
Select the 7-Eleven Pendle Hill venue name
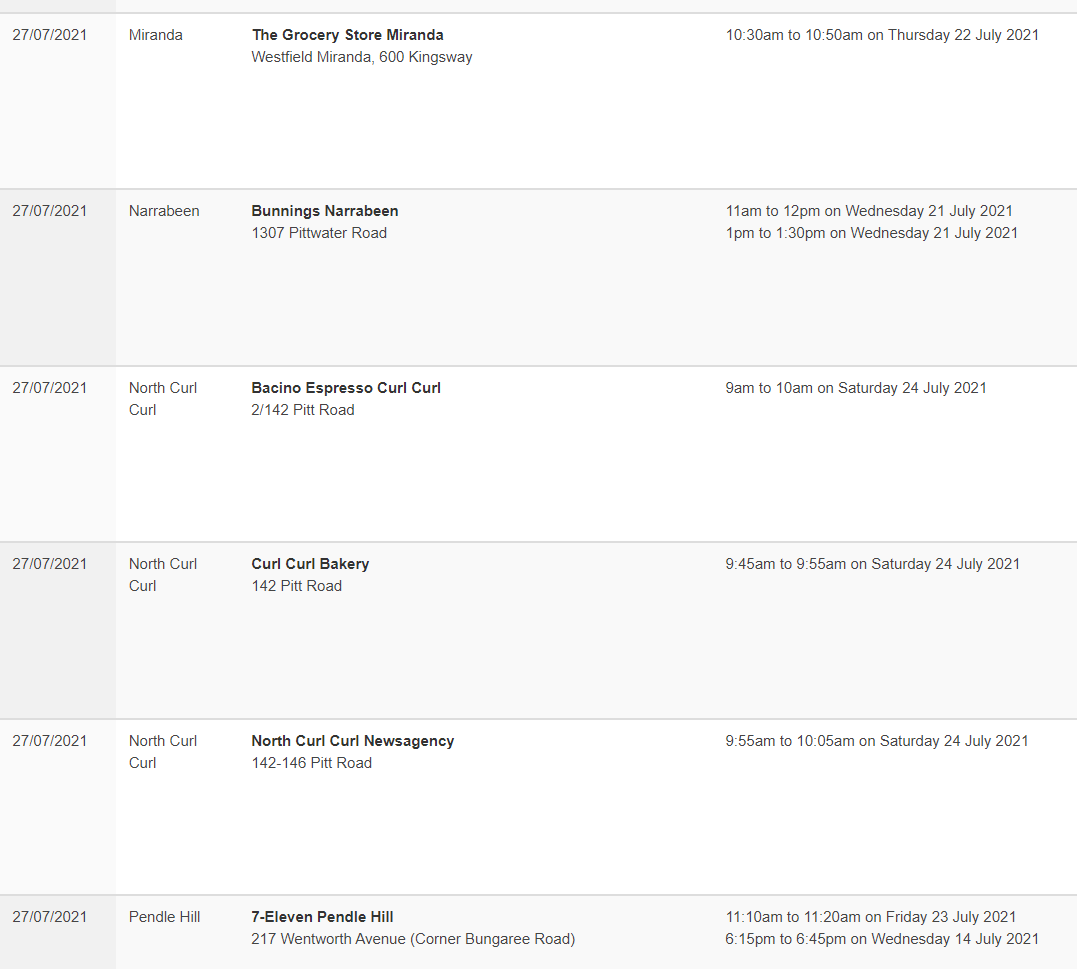322,917
